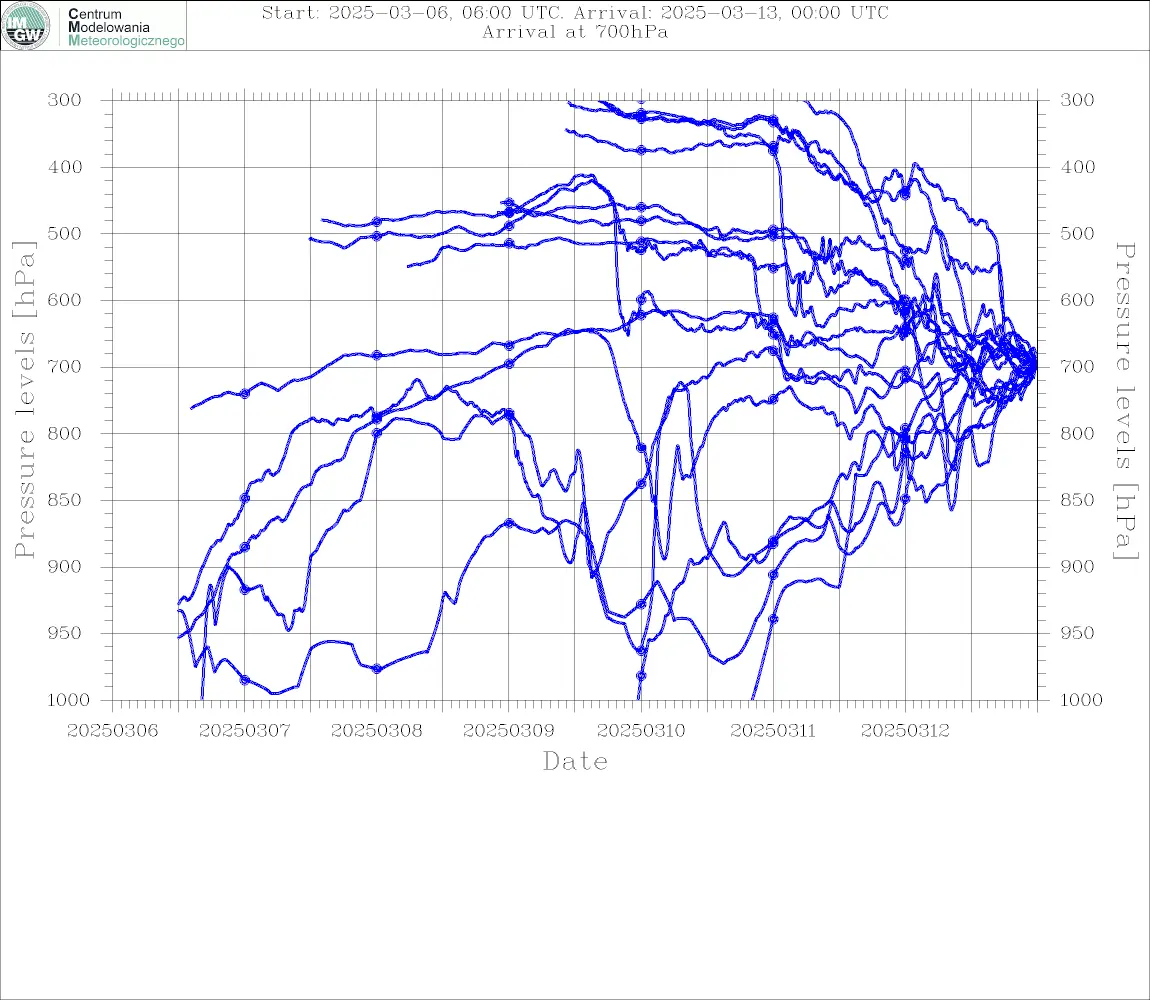Click the right-axis 1000 pressure label
This screenshot has width=1150, height=1000.
1082,699
